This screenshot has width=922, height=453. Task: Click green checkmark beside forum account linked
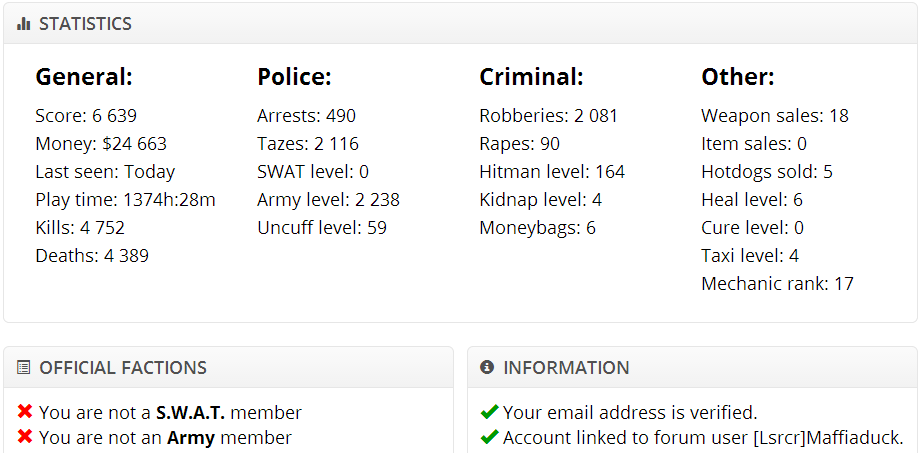(489, 437)
